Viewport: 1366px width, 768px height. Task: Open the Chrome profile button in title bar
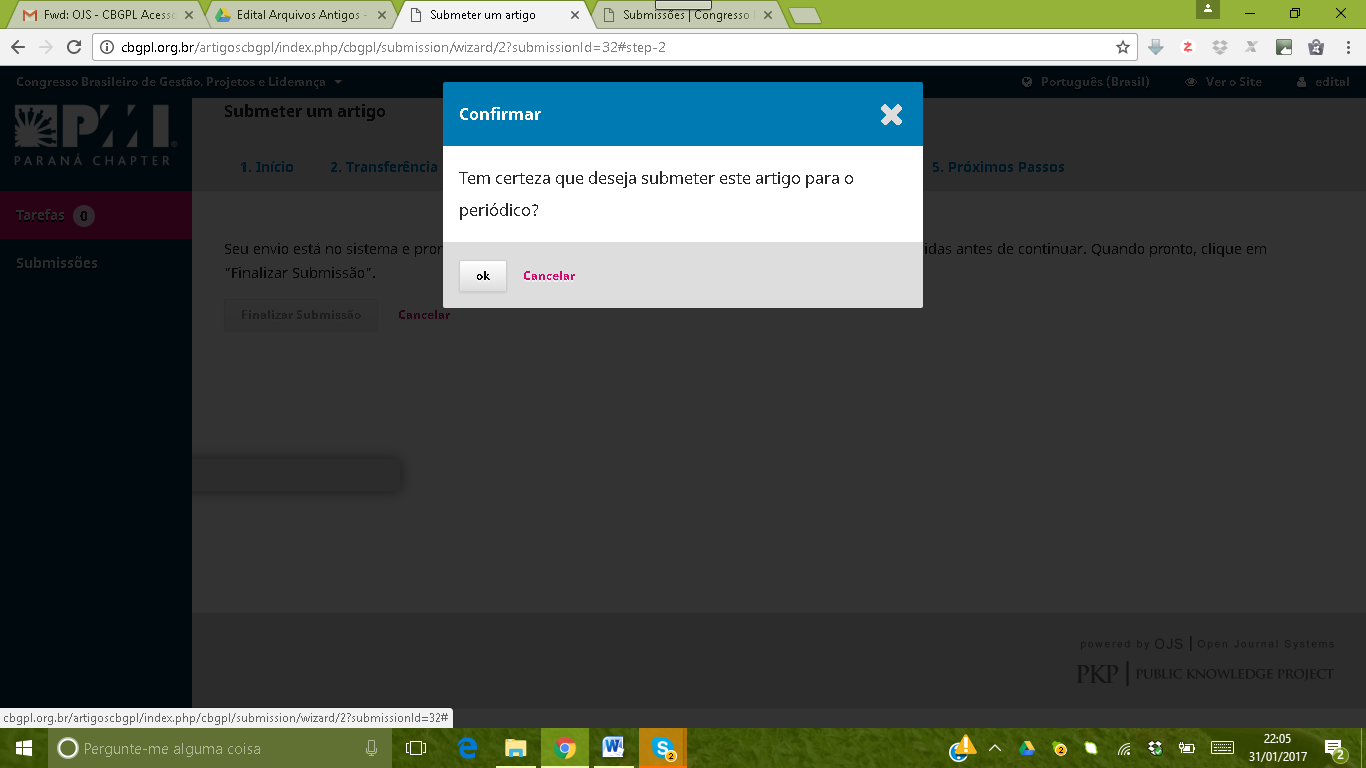click(1208, 9)
